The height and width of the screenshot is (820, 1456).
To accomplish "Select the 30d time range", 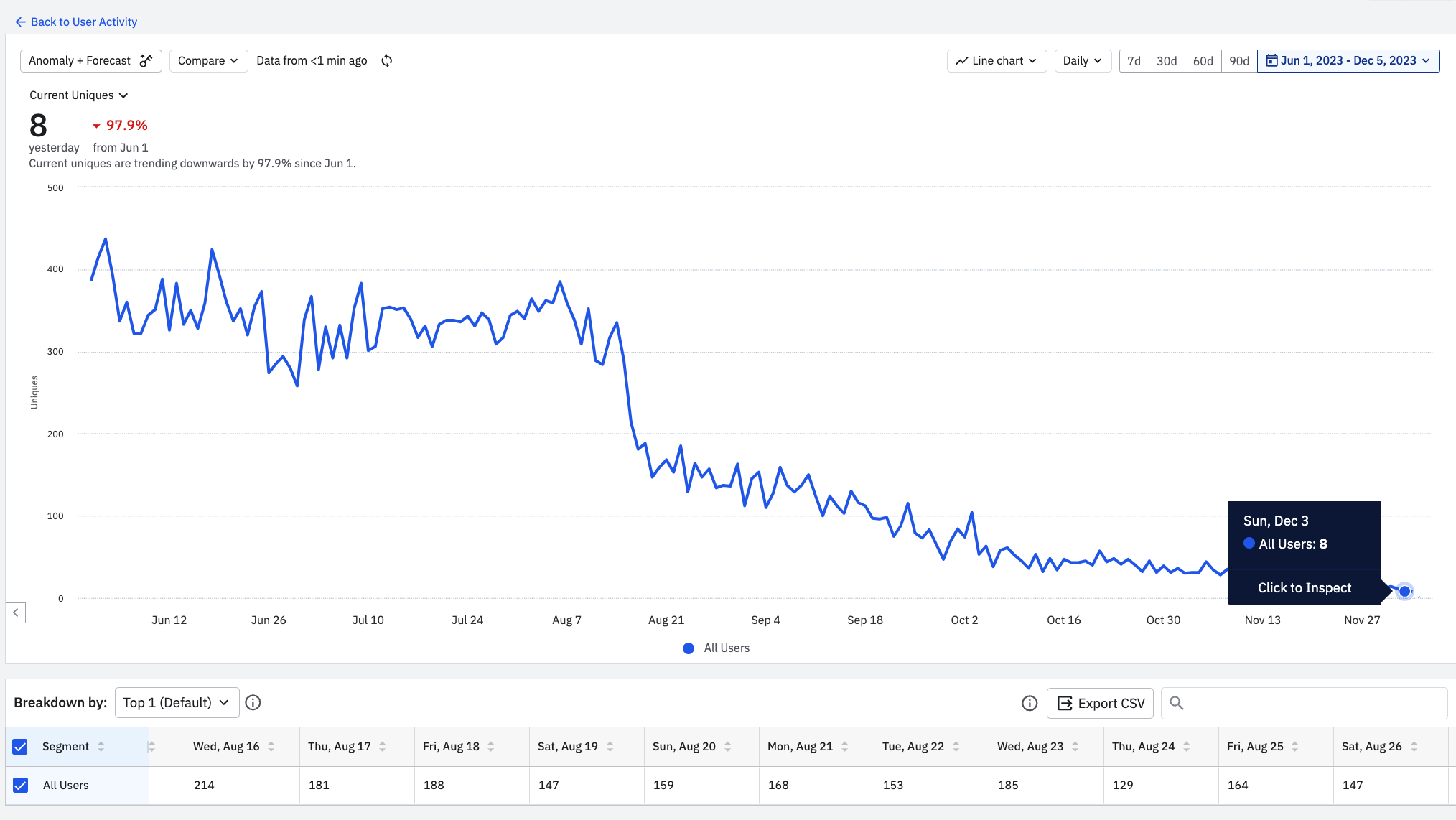I will pos(1167,61).
